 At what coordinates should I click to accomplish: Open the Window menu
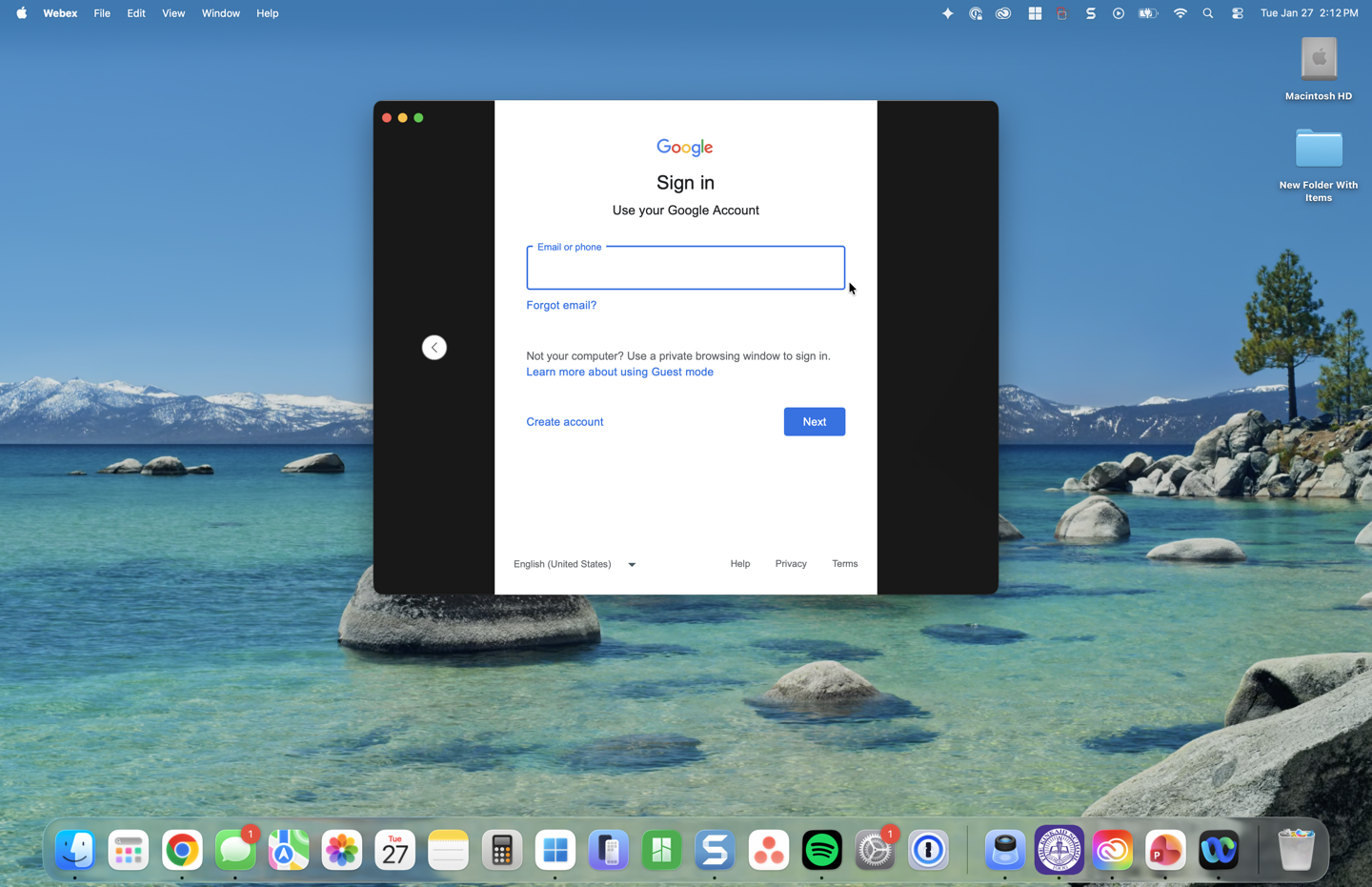pos(221,13)
